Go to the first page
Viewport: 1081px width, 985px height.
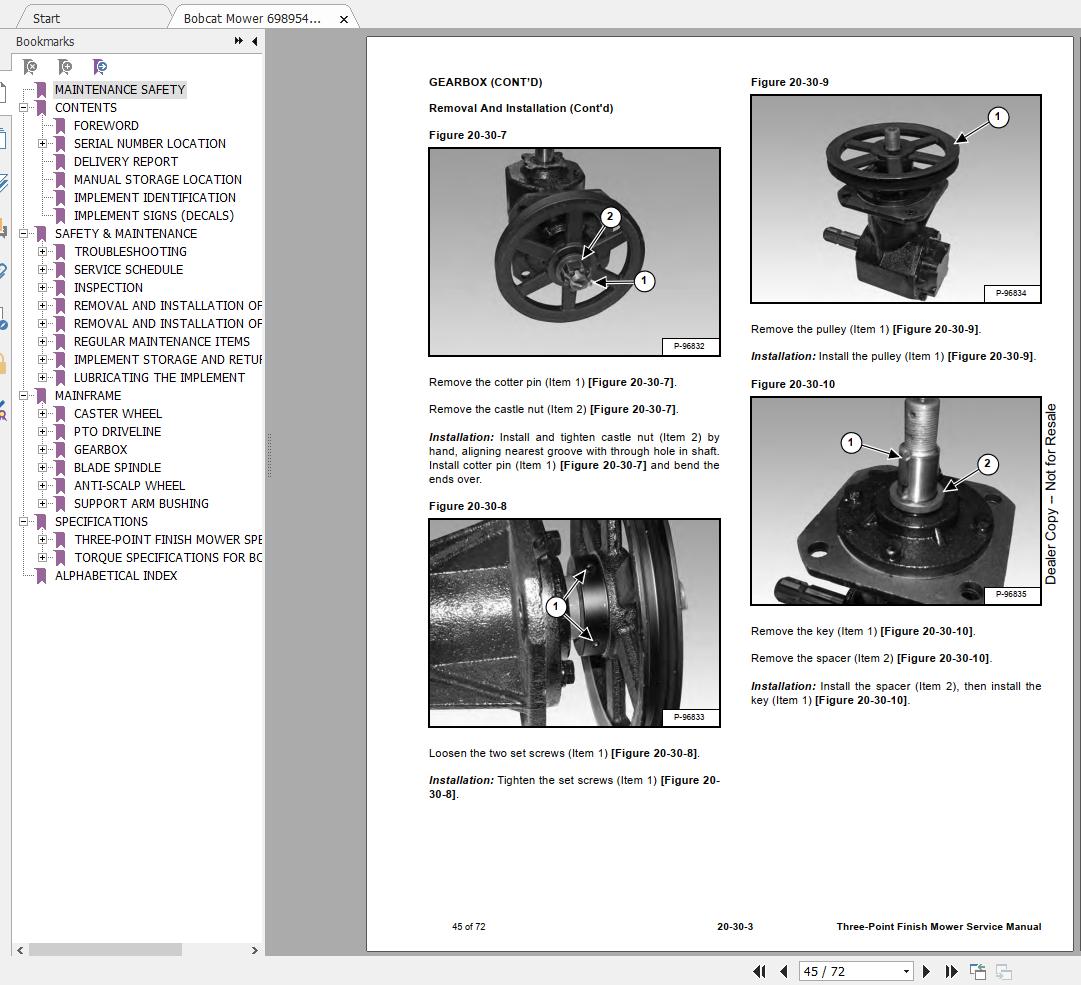tap(760, 971)
